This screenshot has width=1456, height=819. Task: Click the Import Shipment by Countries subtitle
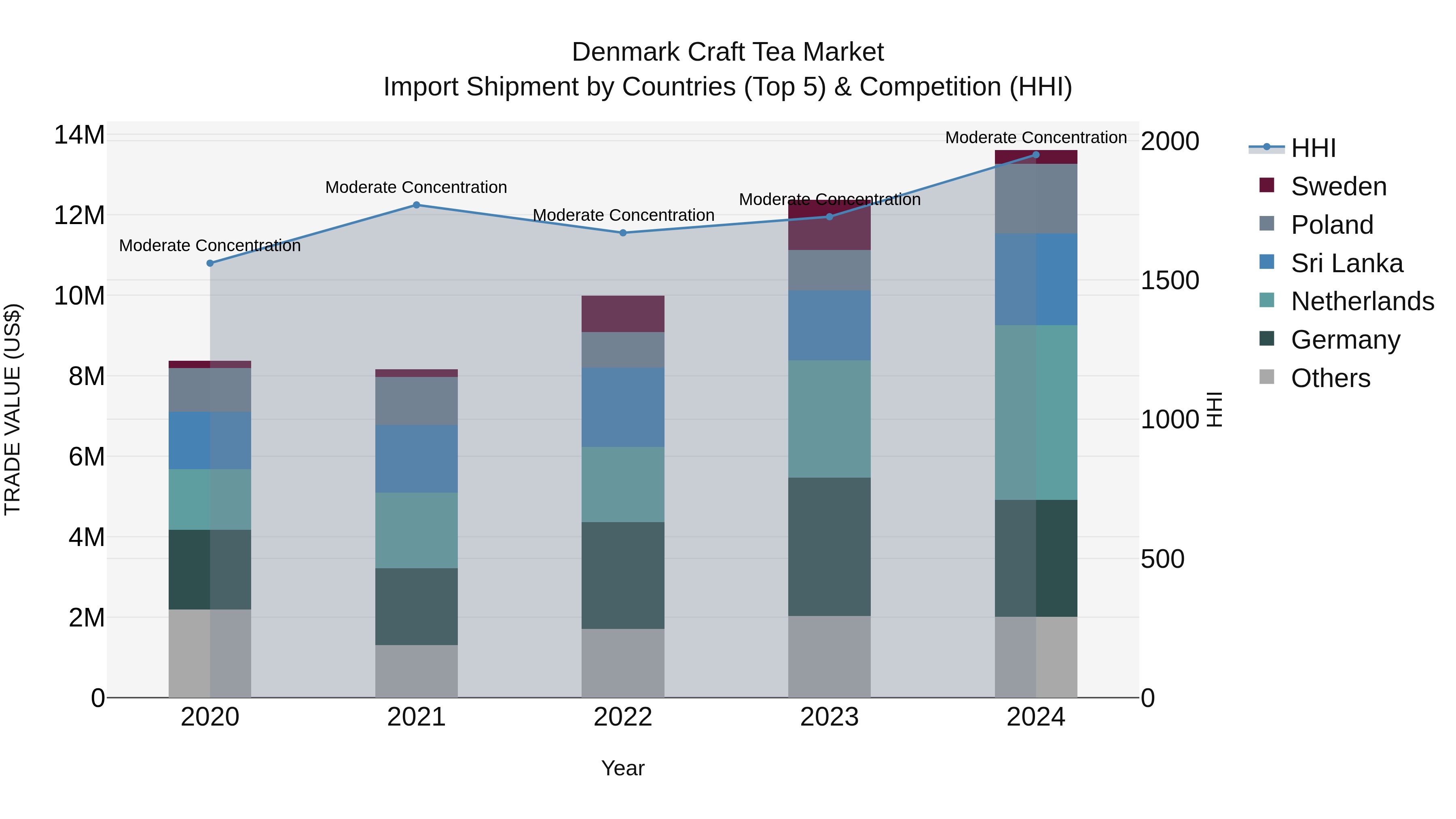point(728,87)
